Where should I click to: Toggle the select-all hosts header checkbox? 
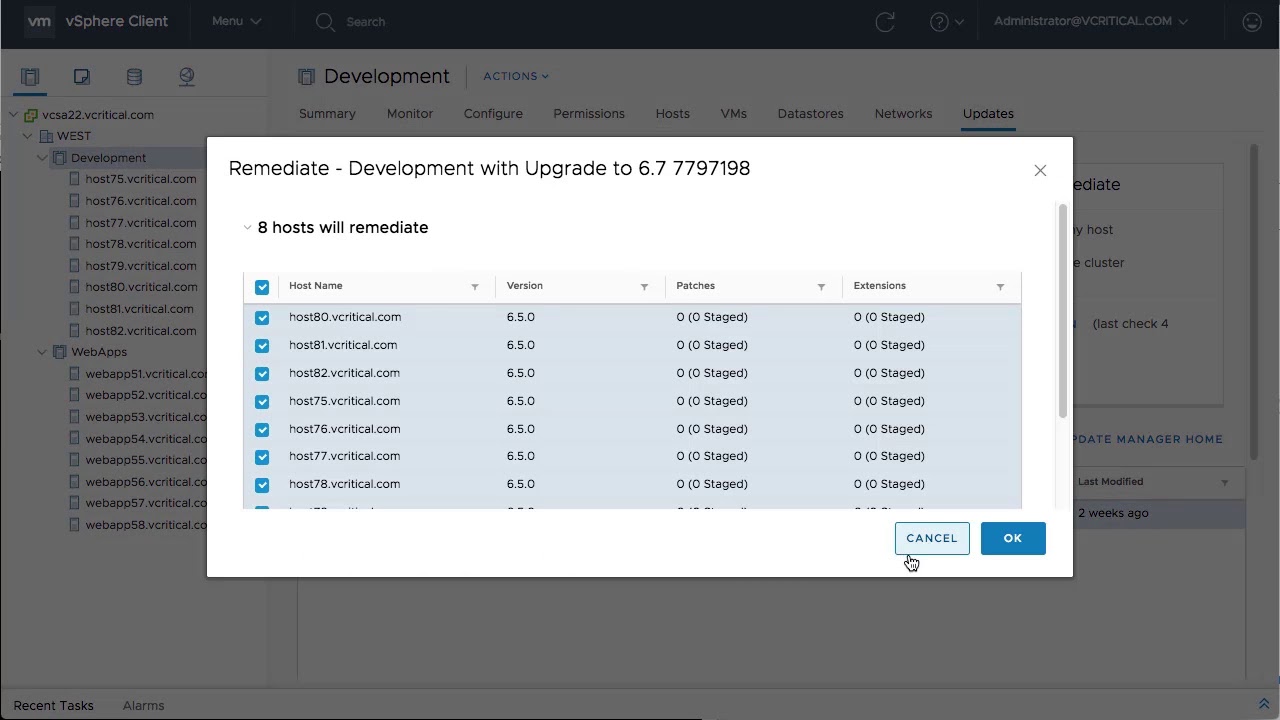pyautogui.click(x=262, y=287)
